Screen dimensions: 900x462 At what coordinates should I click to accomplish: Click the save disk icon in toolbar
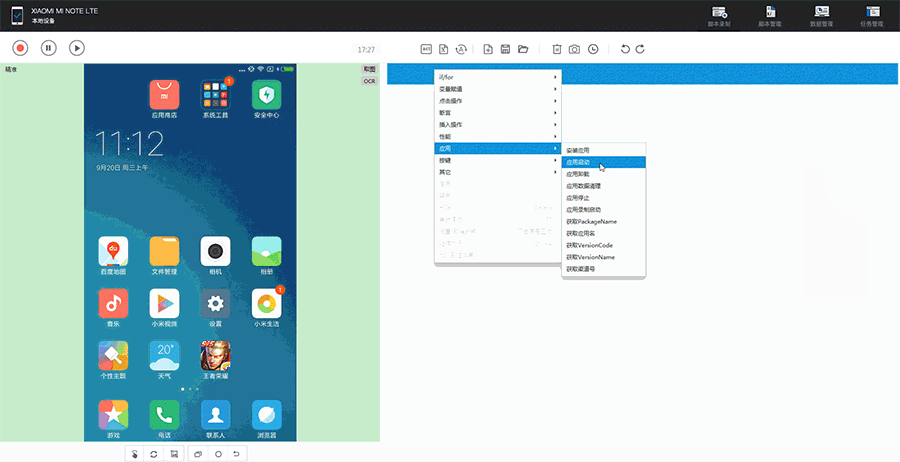point(505,49)
